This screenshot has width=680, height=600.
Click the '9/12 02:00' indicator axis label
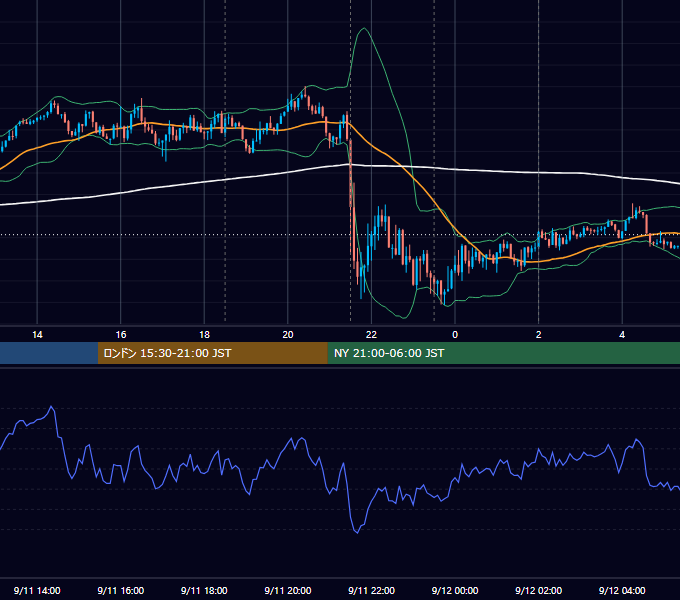click(539, 590)
